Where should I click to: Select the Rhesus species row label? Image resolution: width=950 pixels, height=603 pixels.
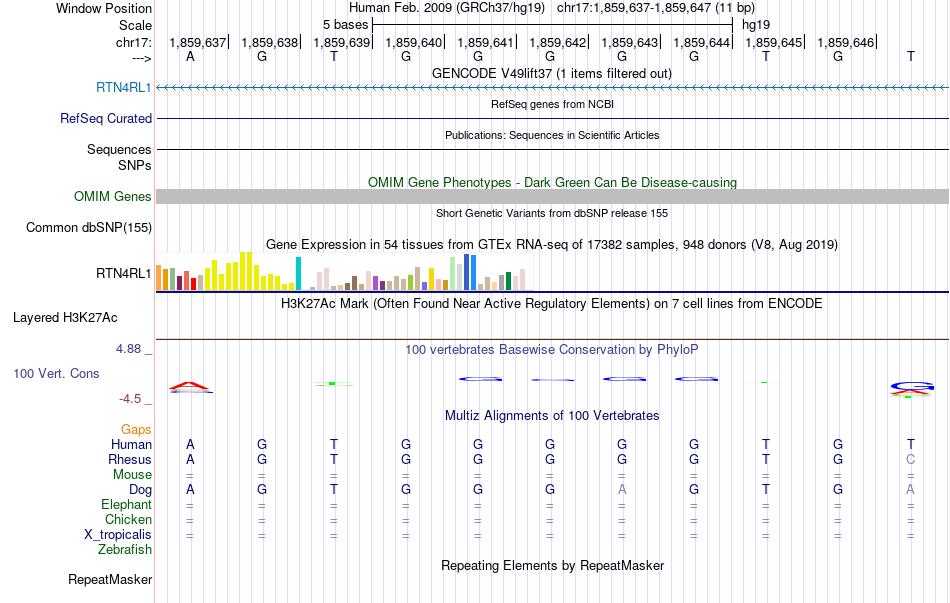click(130, 459)
